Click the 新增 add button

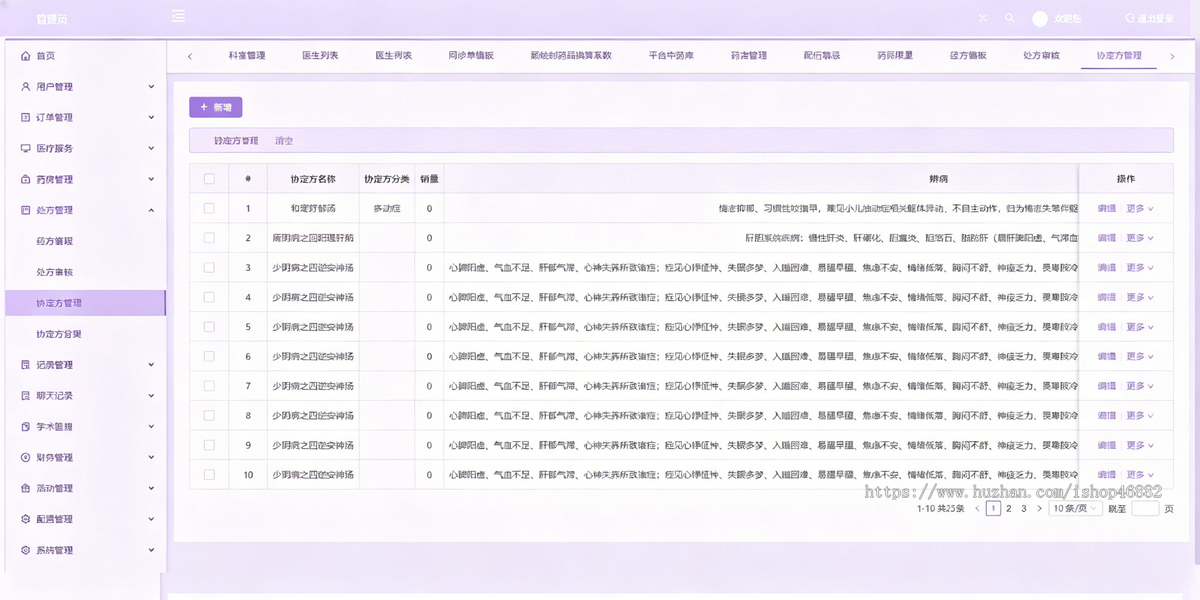point(216,107)
